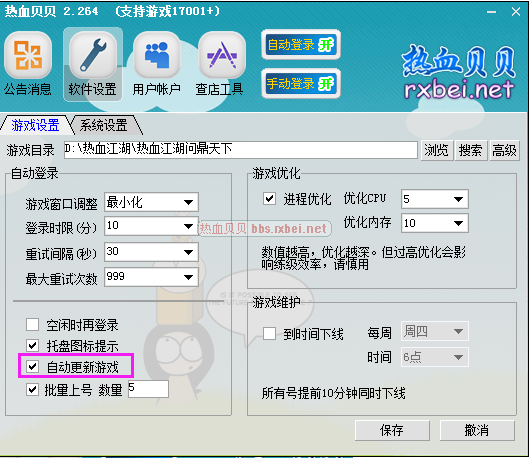Switch to the 系统设置 tab
529x458 pixels.
pyautogui.click(x=104, y=125)
